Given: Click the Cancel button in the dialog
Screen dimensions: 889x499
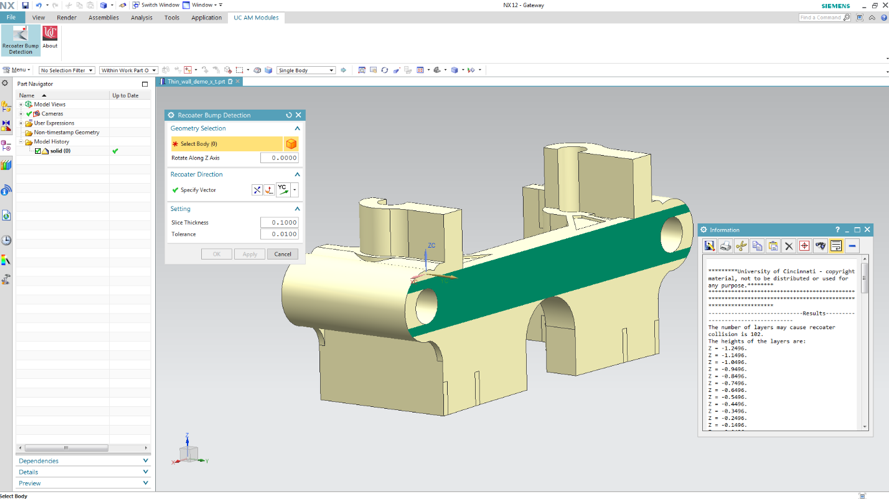Looking at the screenshot, I should [x=282, y=254].
